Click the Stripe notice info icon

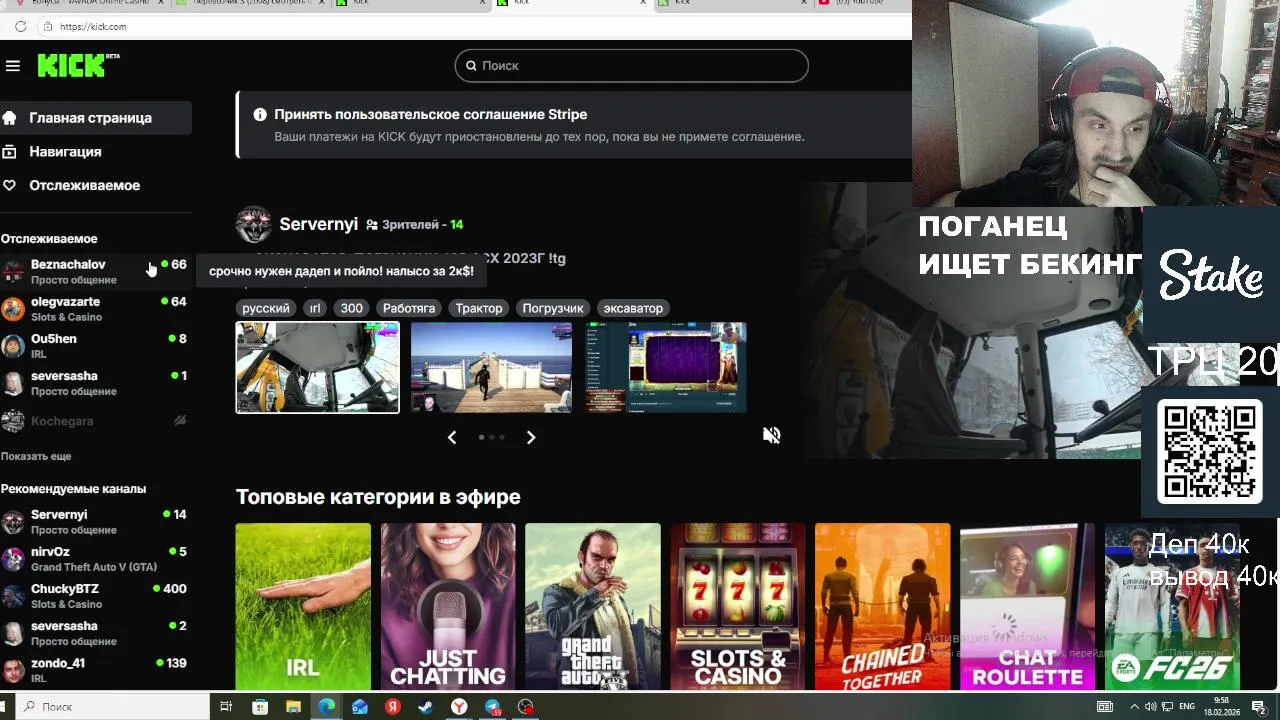coord(260,115)
